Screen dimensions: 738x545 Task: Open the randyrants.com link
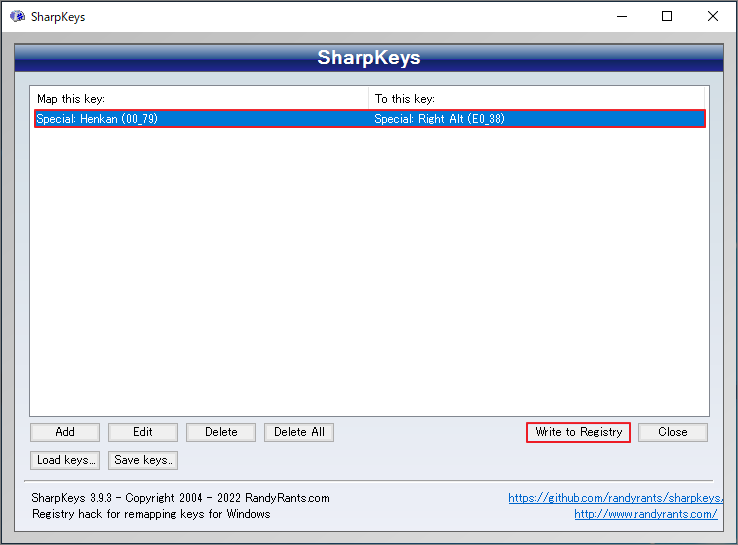click(x=646, y=514)
